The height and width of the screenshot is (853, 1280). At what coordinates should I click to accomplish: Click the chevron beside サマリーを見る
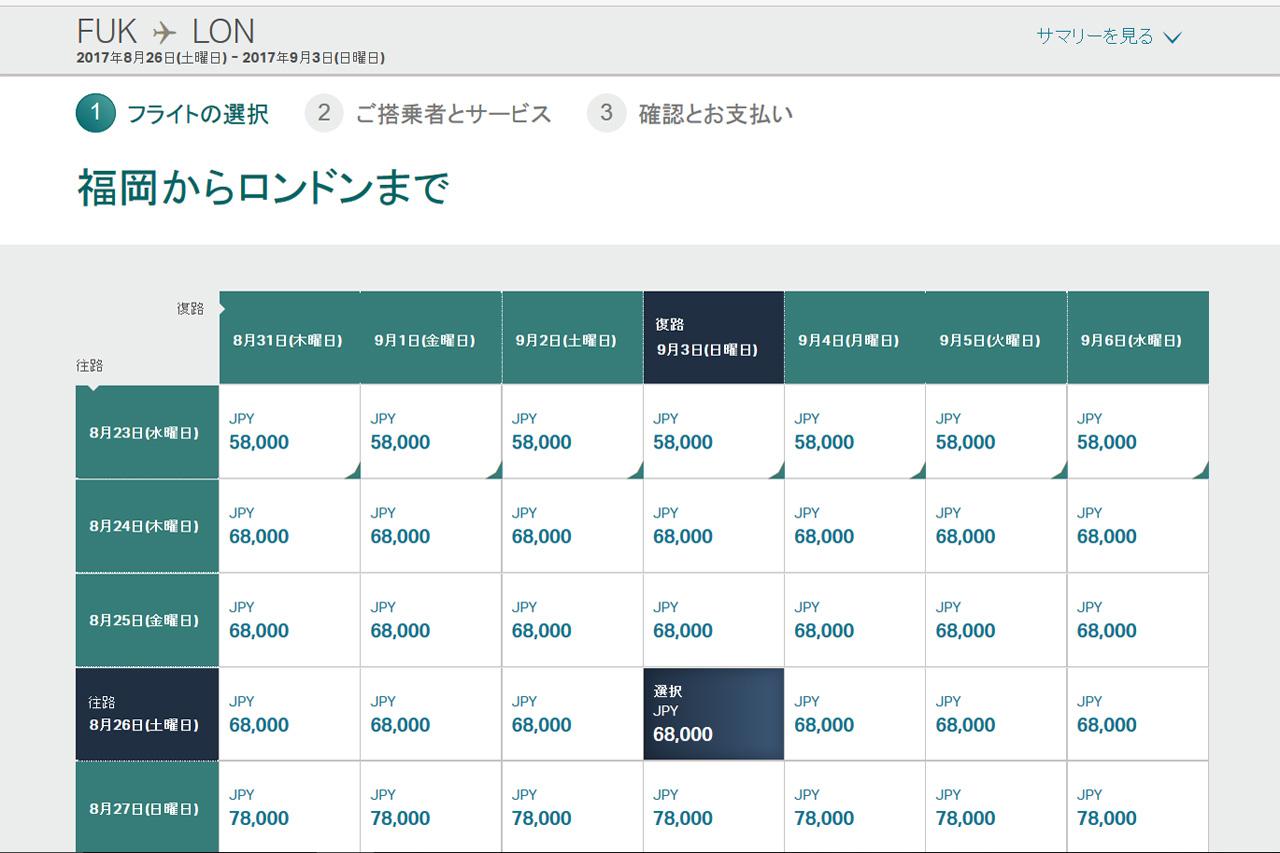click(x=1173, y=38)
